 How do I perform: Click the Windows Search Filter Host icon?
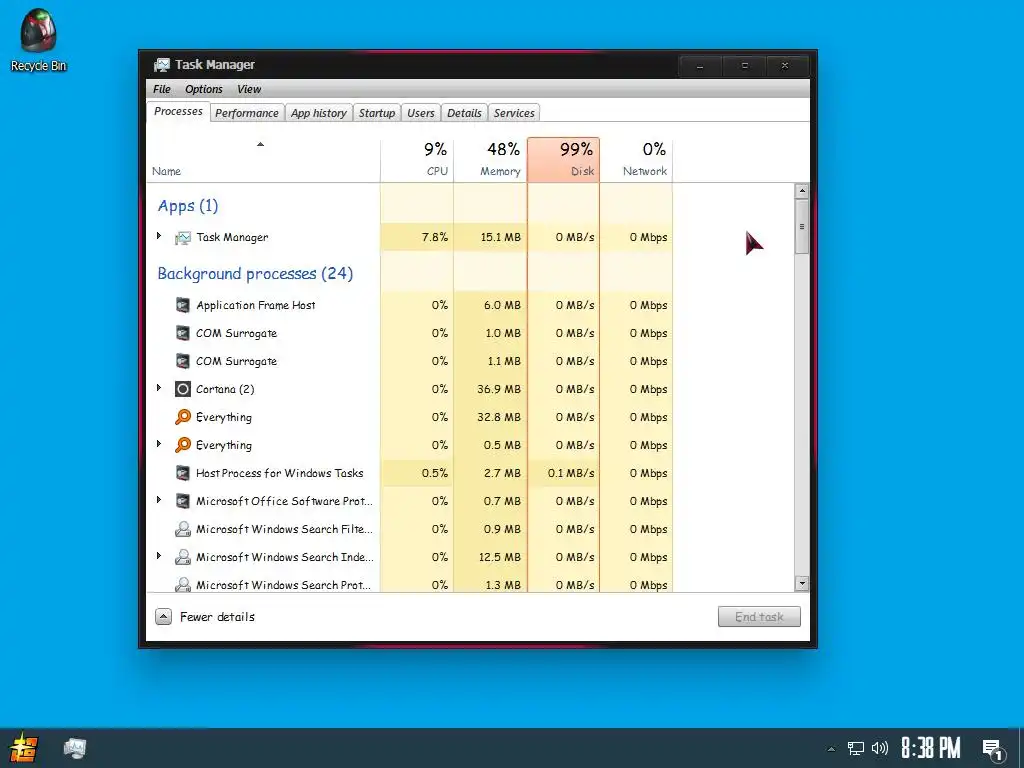click(x=183, y=529)
